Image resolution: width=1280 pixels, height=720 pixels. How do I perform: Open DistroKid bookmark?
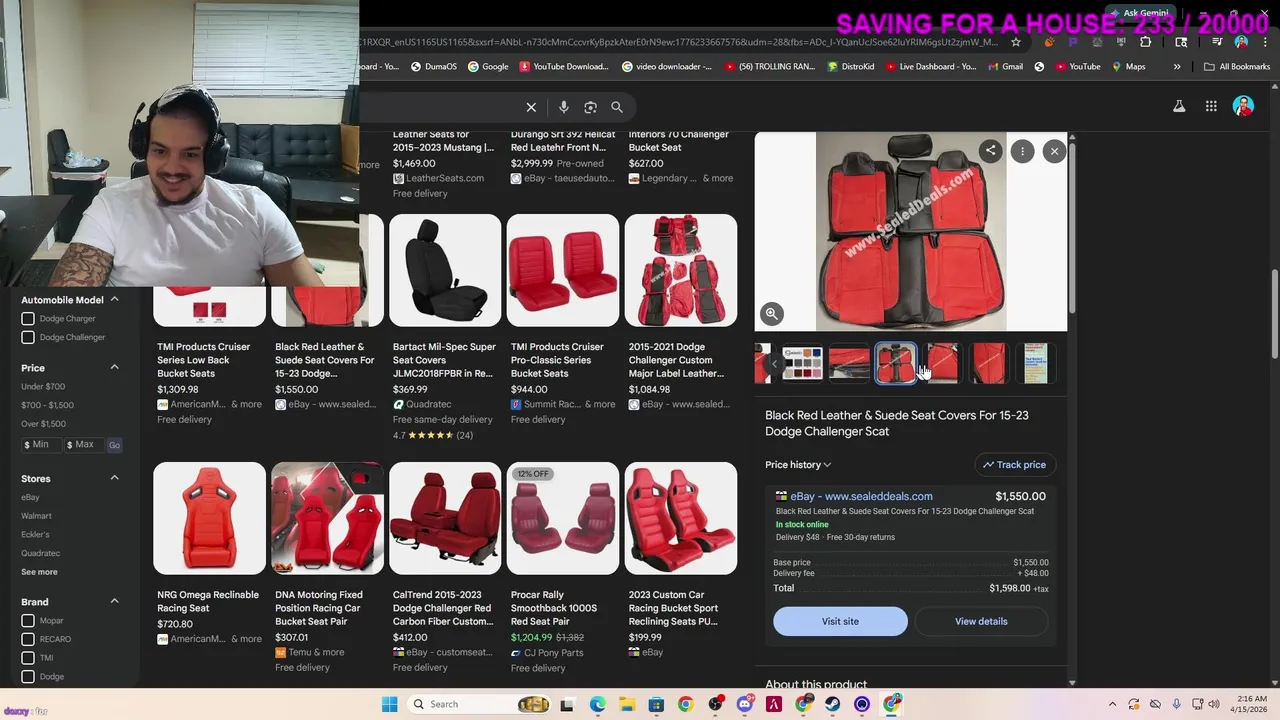click(x=852, y=67)
